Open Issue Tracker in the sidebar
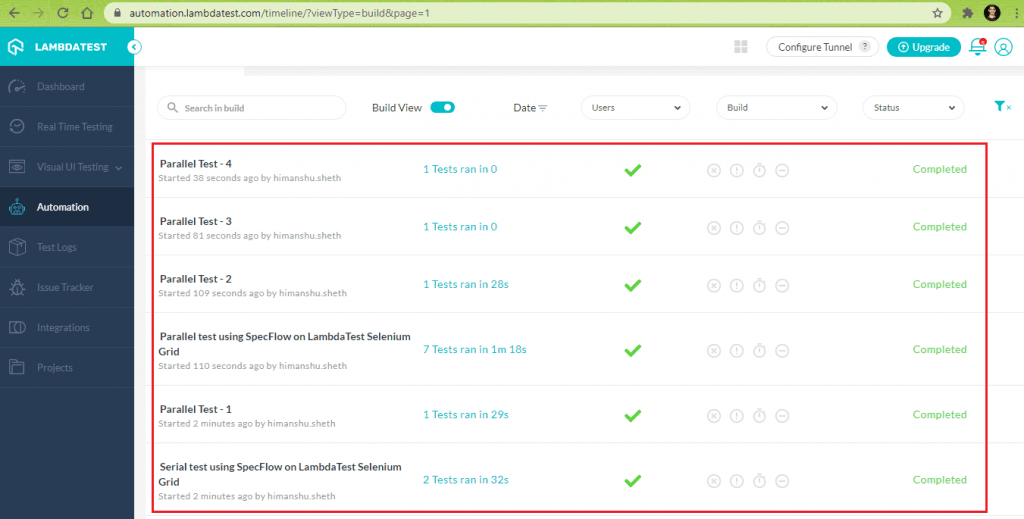The width and height of the screenshot is (1024, 519). coord(67,287)
